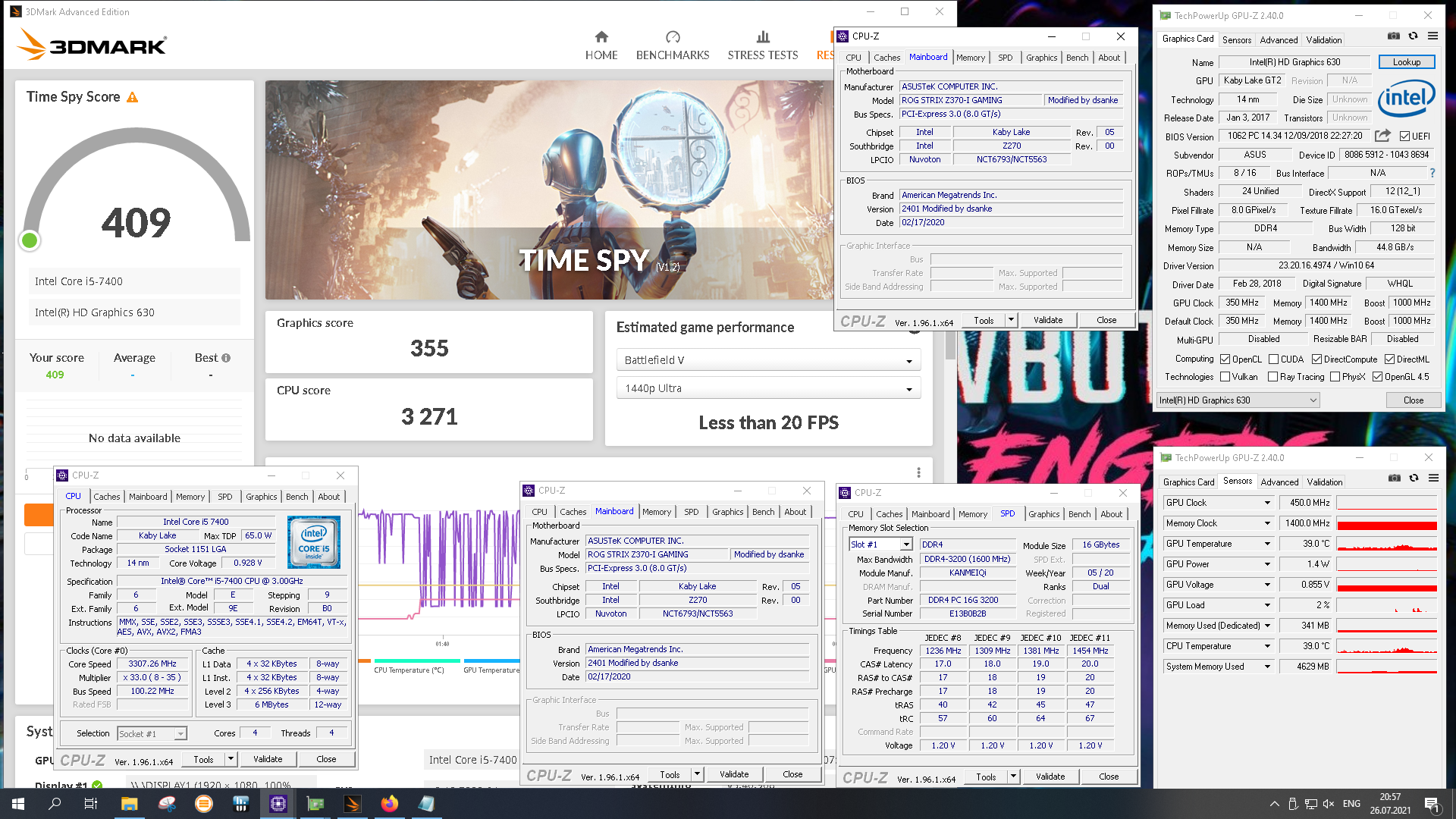This screenshot has height=819, width=1456.
Task: Open Firefox from the taskbar
Action: pyautogui.click(x=390, y=804)
